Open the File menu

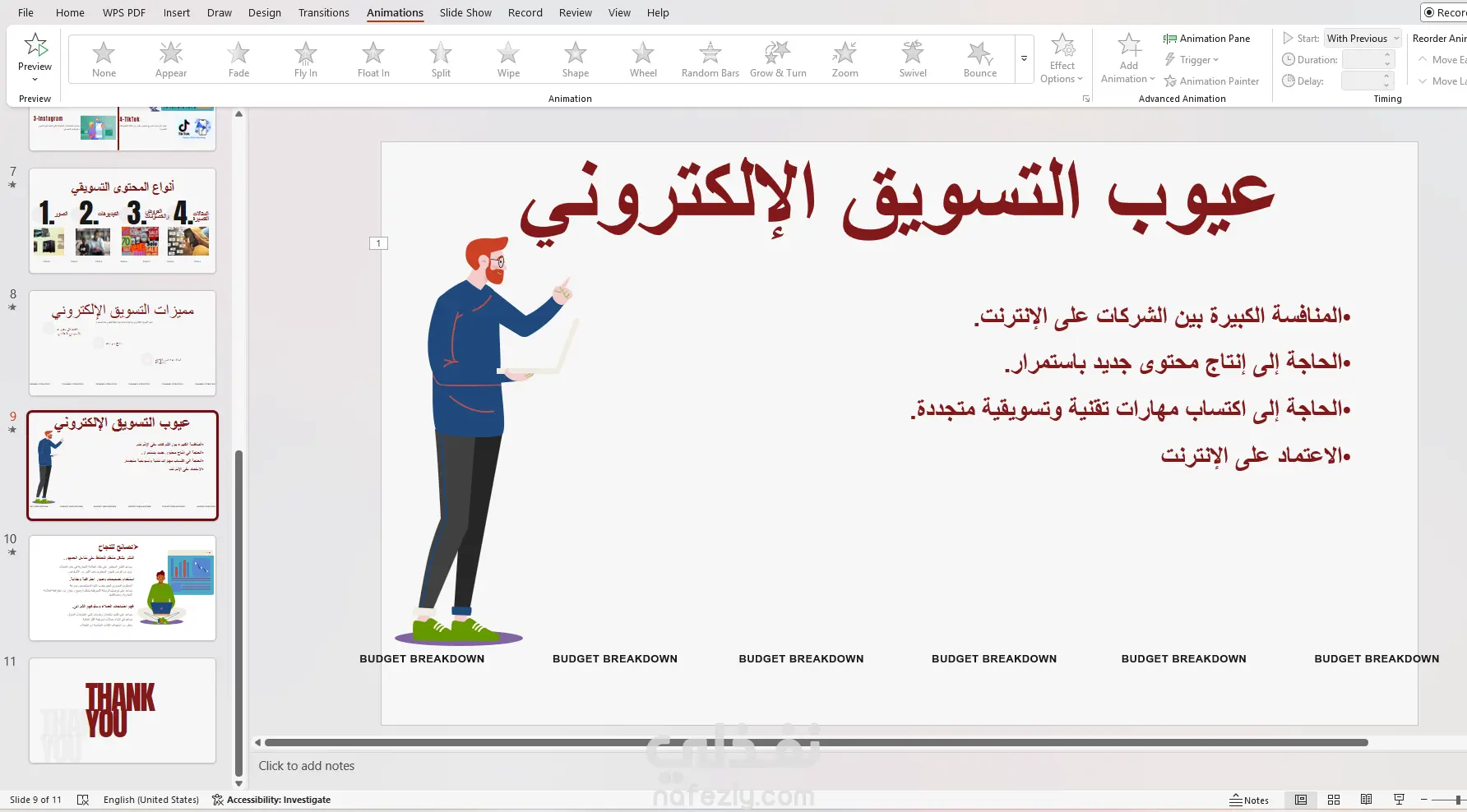[x=26, y=12]
